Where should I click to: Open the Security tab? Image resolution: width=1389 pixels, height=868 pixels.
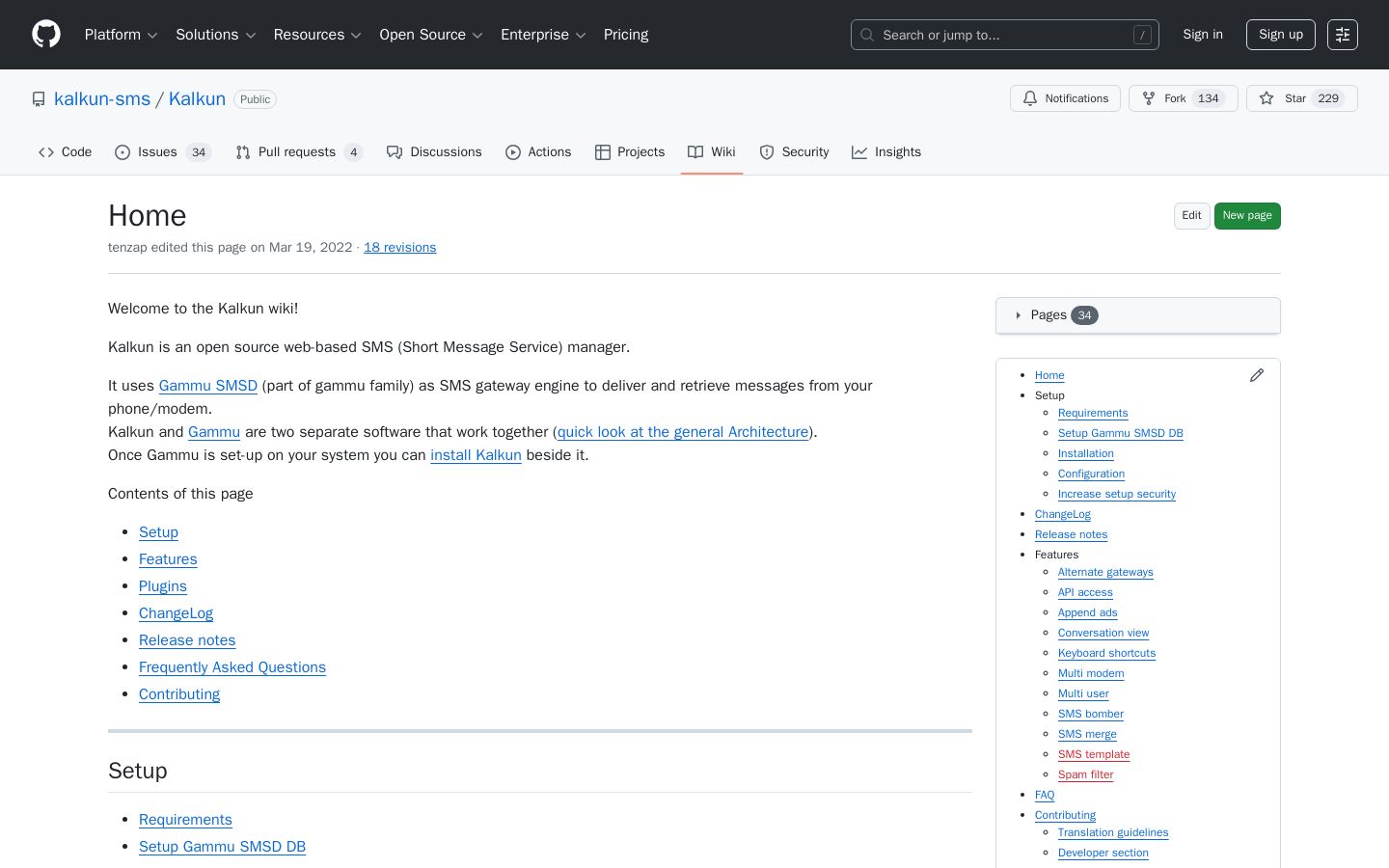tap(794, 152)
